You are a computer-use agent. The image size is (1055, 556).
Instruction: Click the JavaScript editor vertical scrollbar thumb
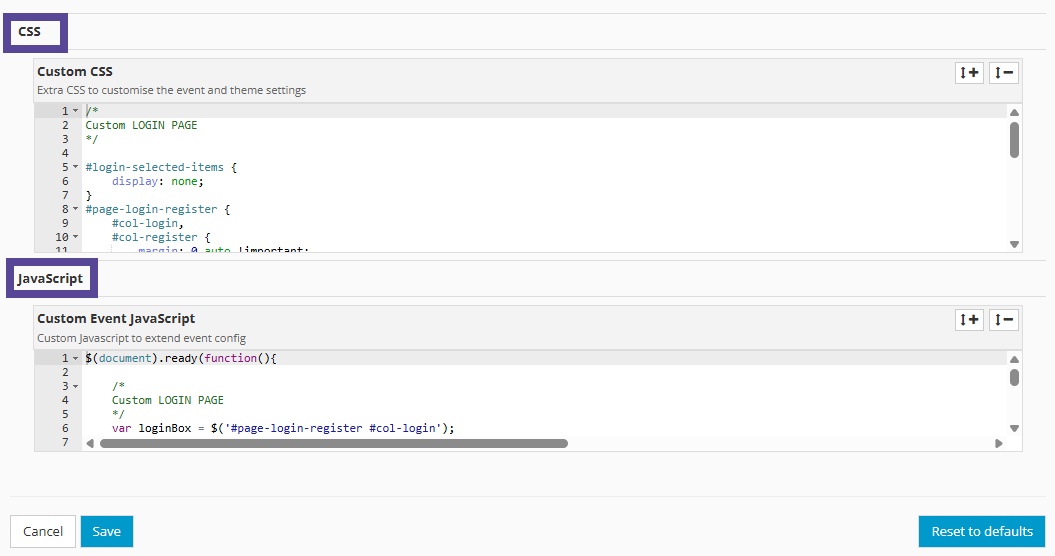coord(1014,378)
